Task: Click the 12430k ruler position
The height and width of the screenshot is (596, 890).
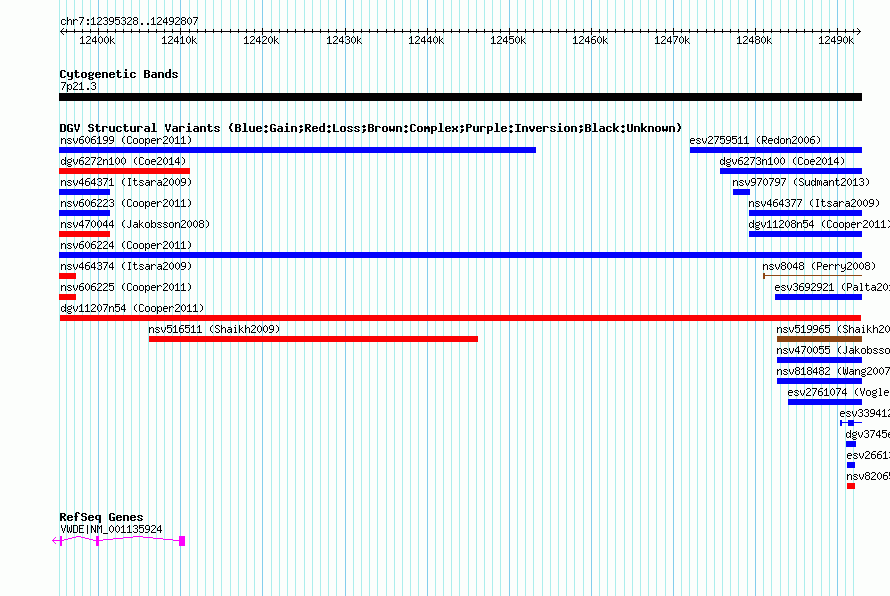Action: (344, 40)
